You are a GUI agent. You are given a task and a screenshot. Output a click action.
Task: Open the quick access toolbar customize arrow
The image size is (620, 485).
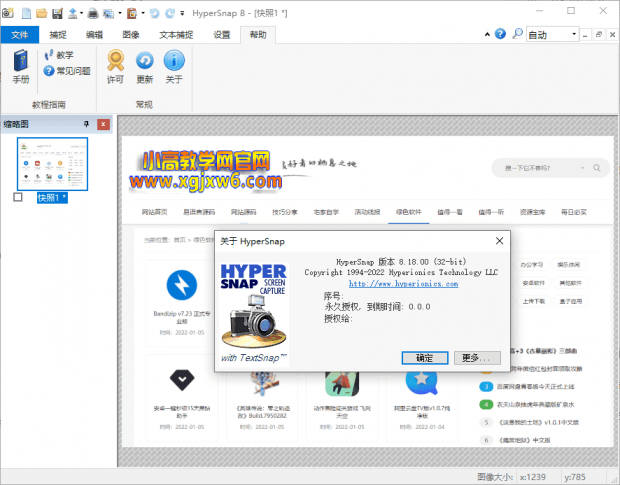click(x=182, y=13)
